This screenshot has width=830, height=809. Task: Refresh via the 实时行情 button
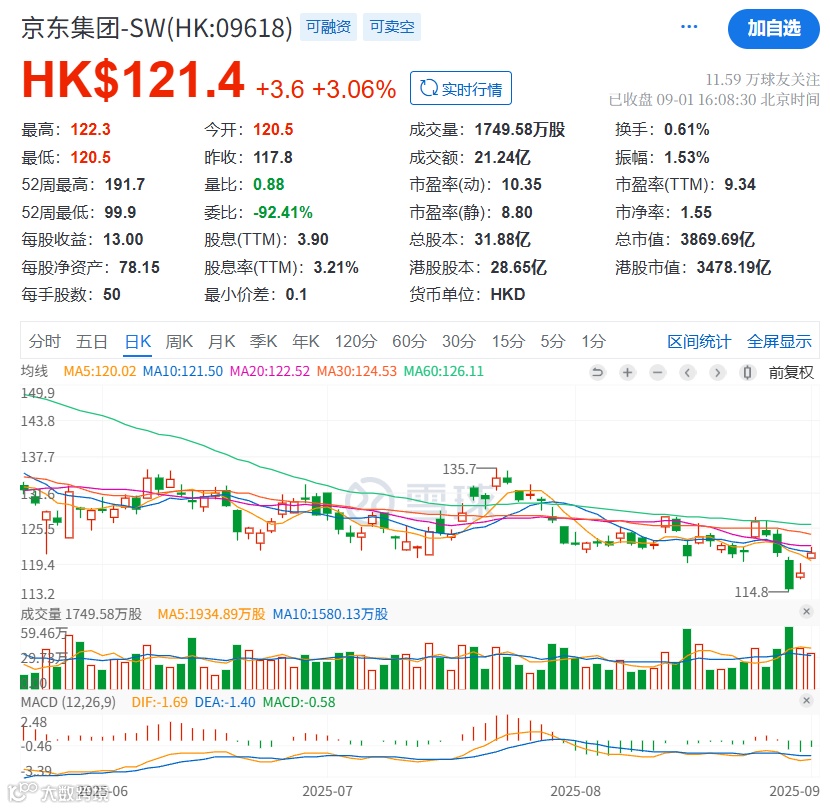461,88
